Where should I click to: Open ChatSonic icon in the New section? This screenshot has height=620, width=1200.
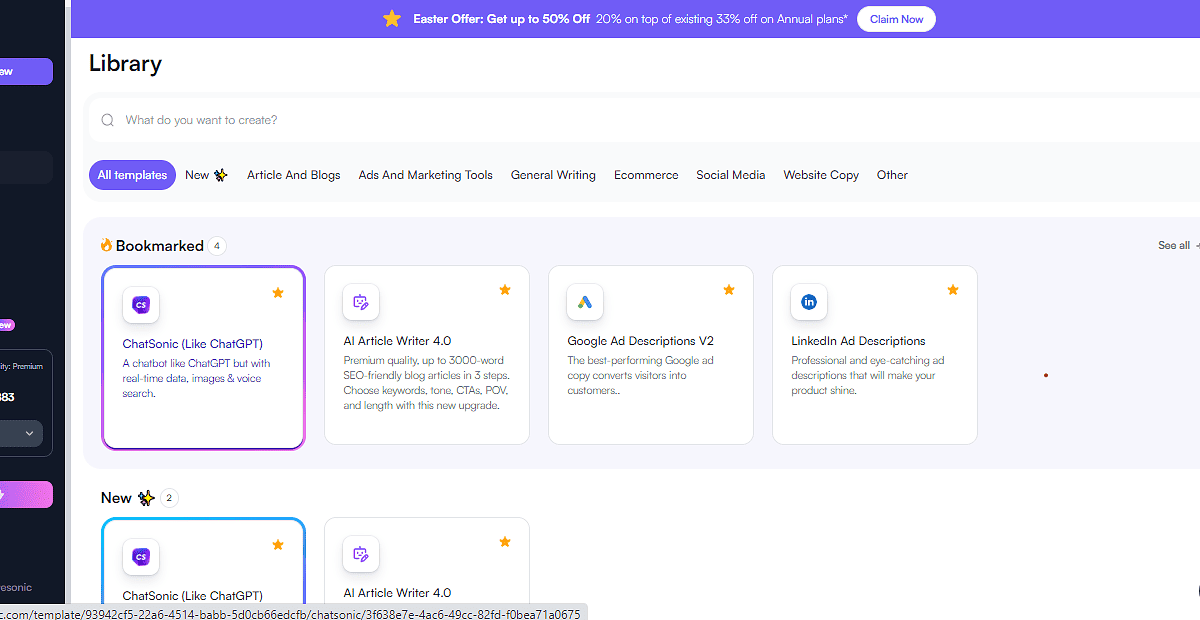point(140,557)
